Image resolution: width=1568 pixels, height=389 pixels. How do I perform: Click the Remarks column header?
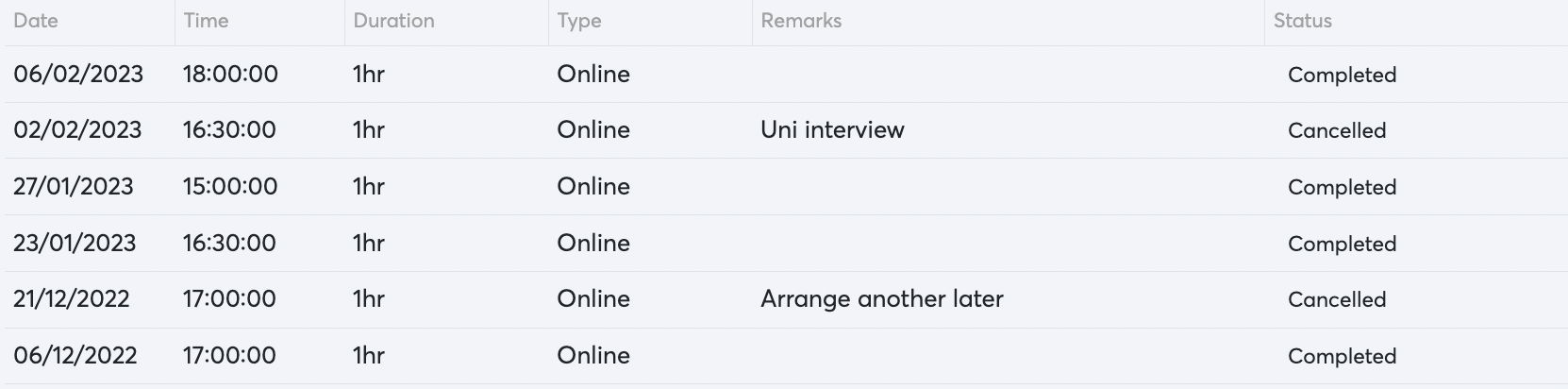click(x=801, y=21)
